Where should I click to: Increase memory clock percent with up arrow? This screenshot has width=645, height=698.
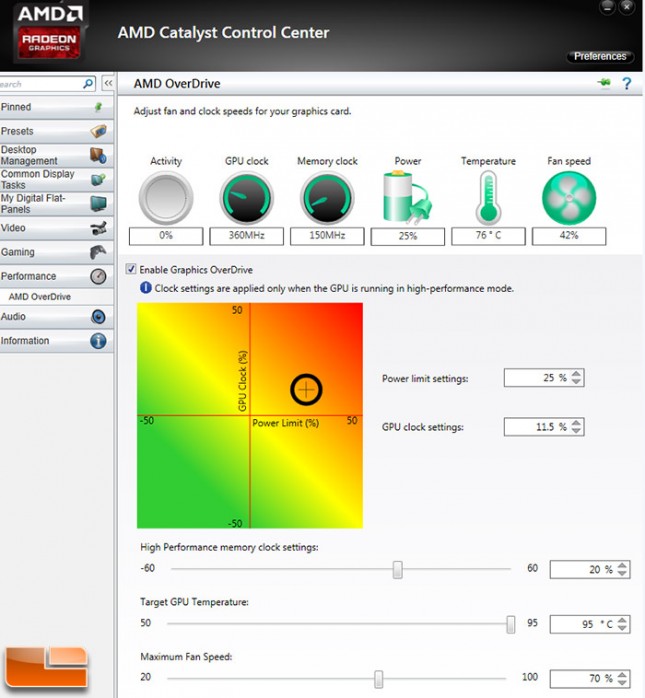pos(622,565)
